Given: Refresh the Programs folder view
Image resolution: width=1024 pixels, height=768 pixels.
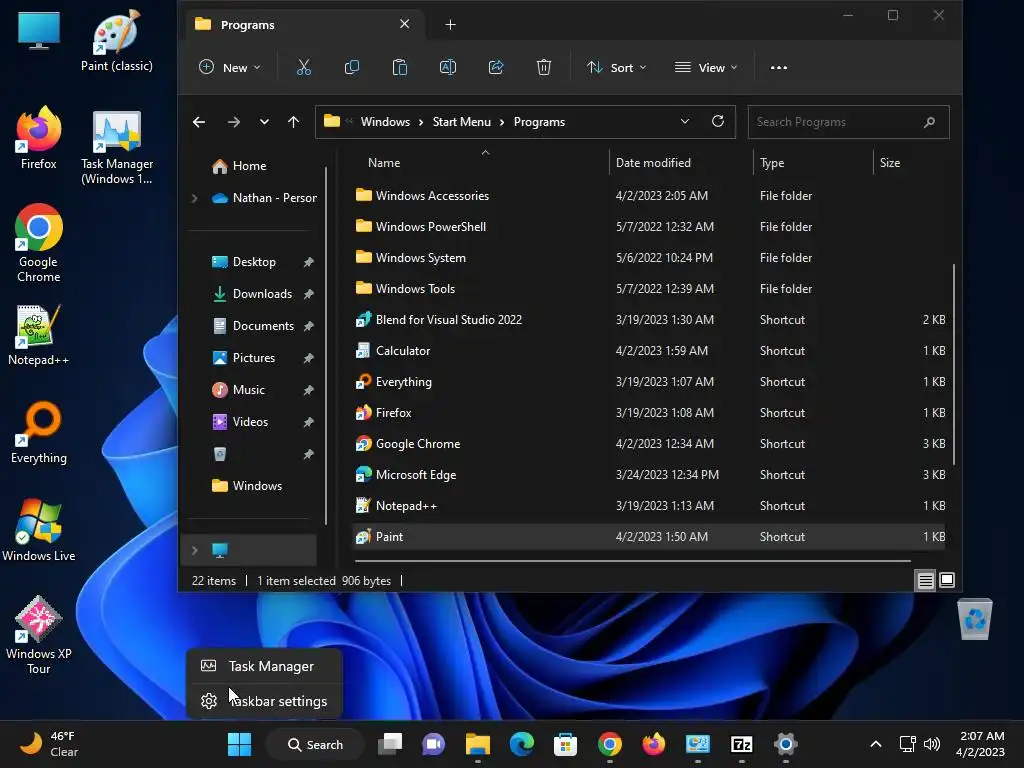Looking at the screenshot, I should coord(718,121).
